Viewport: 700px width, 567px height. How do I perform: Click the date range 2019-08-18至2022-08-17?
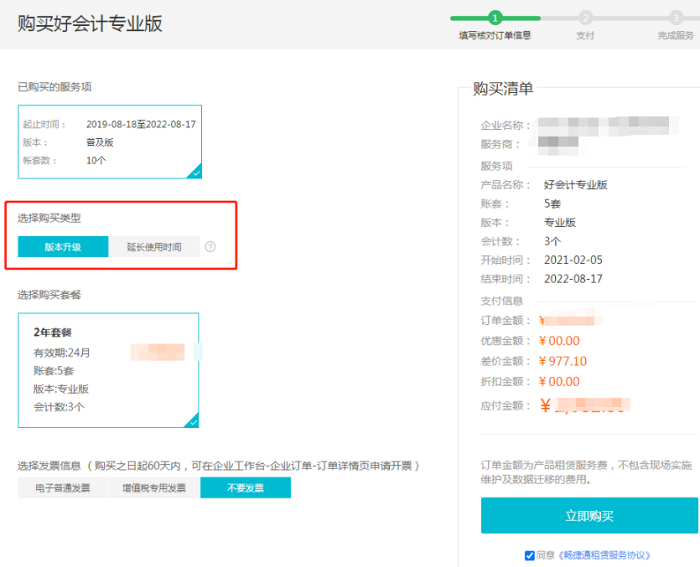point(141,124)
